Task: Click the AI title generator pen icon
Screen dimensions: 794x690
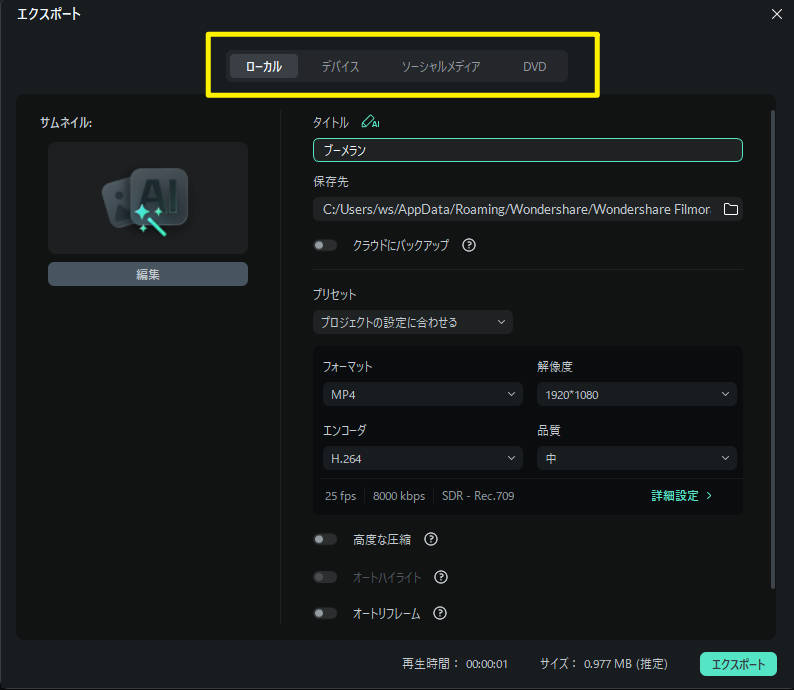Action: pos(370,122)
